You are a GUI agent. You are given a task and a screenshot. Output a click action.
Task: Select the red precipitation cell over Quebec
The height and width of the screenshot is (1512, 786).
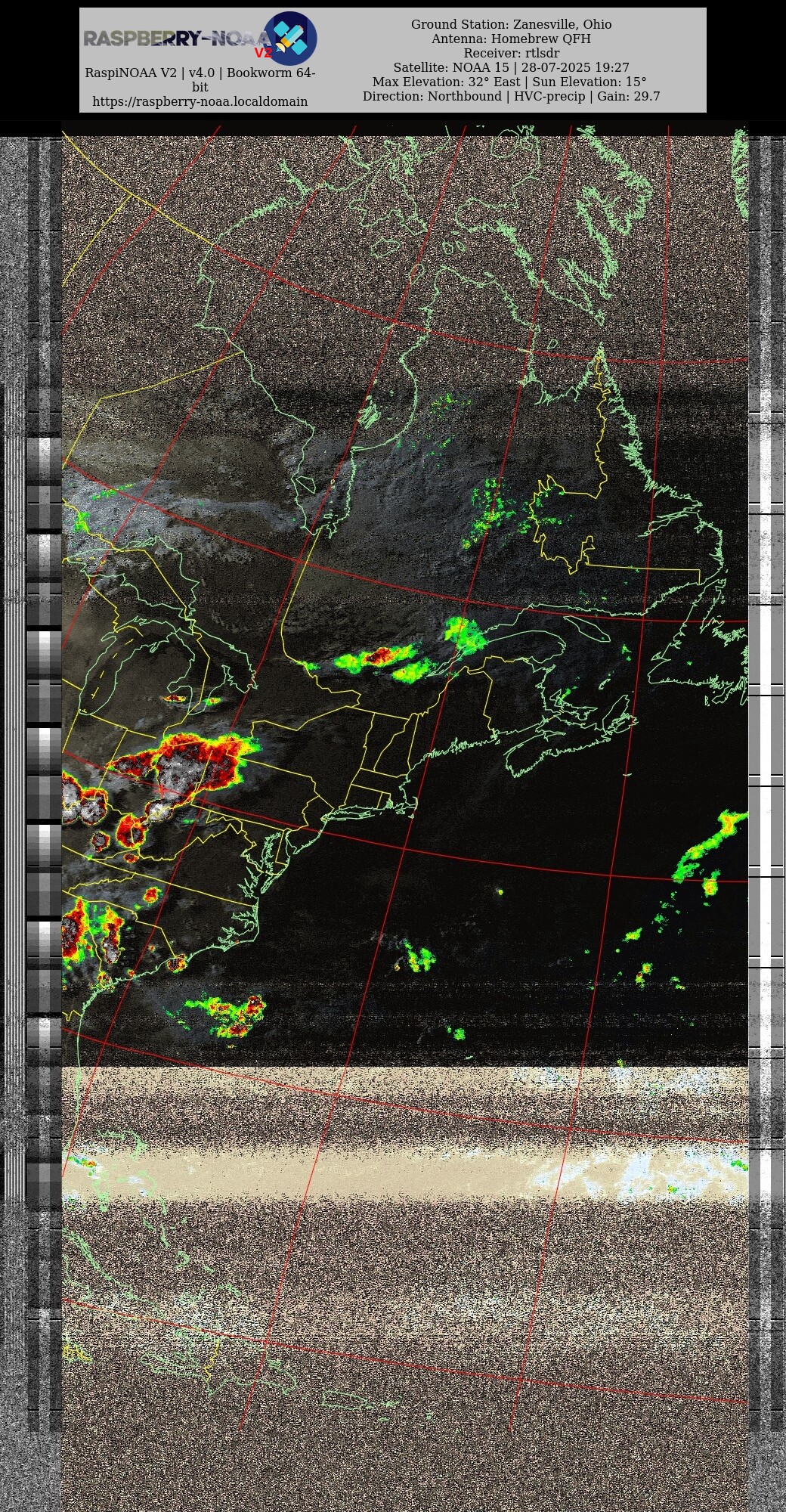click(380, 655)
